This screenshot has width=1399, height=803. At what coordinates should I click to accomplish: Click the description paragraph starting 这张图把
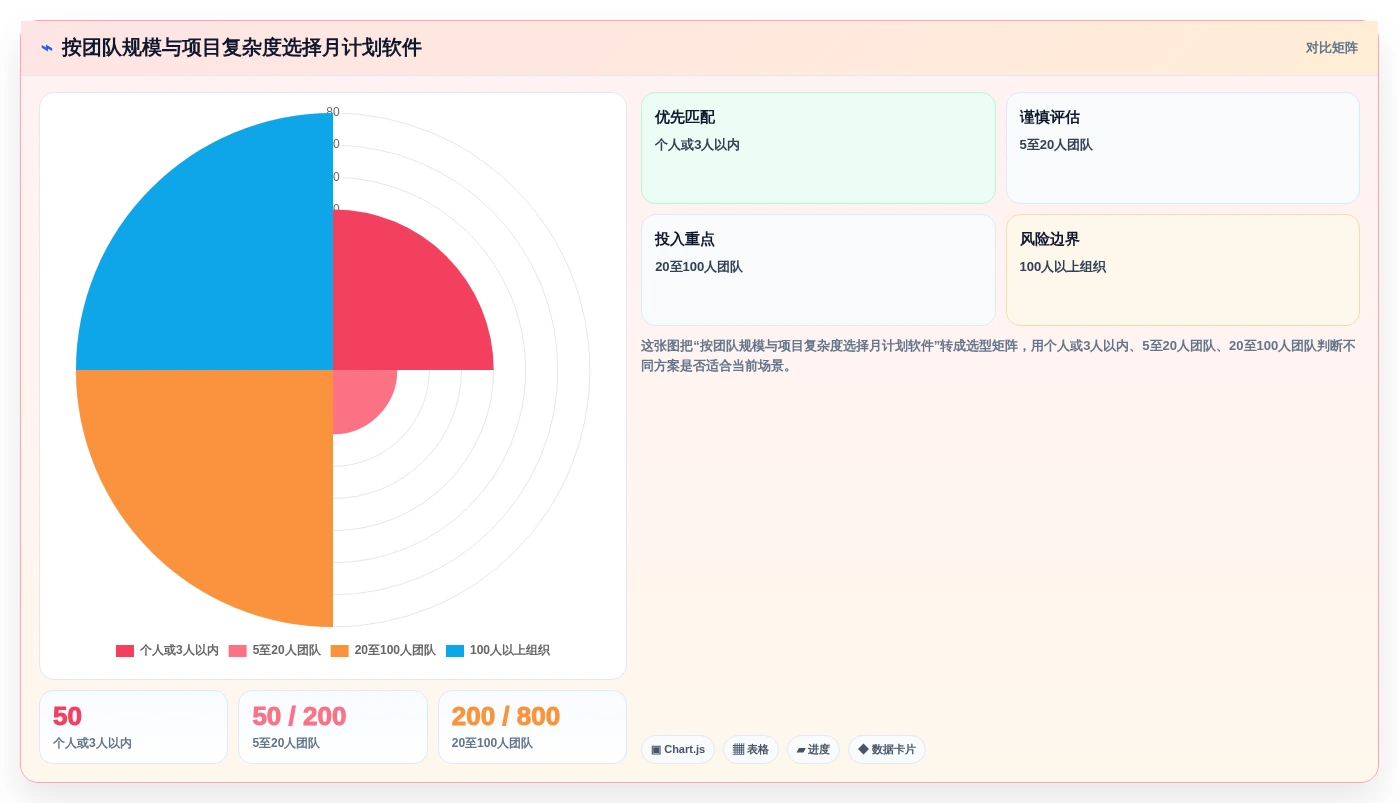(998, 355)
